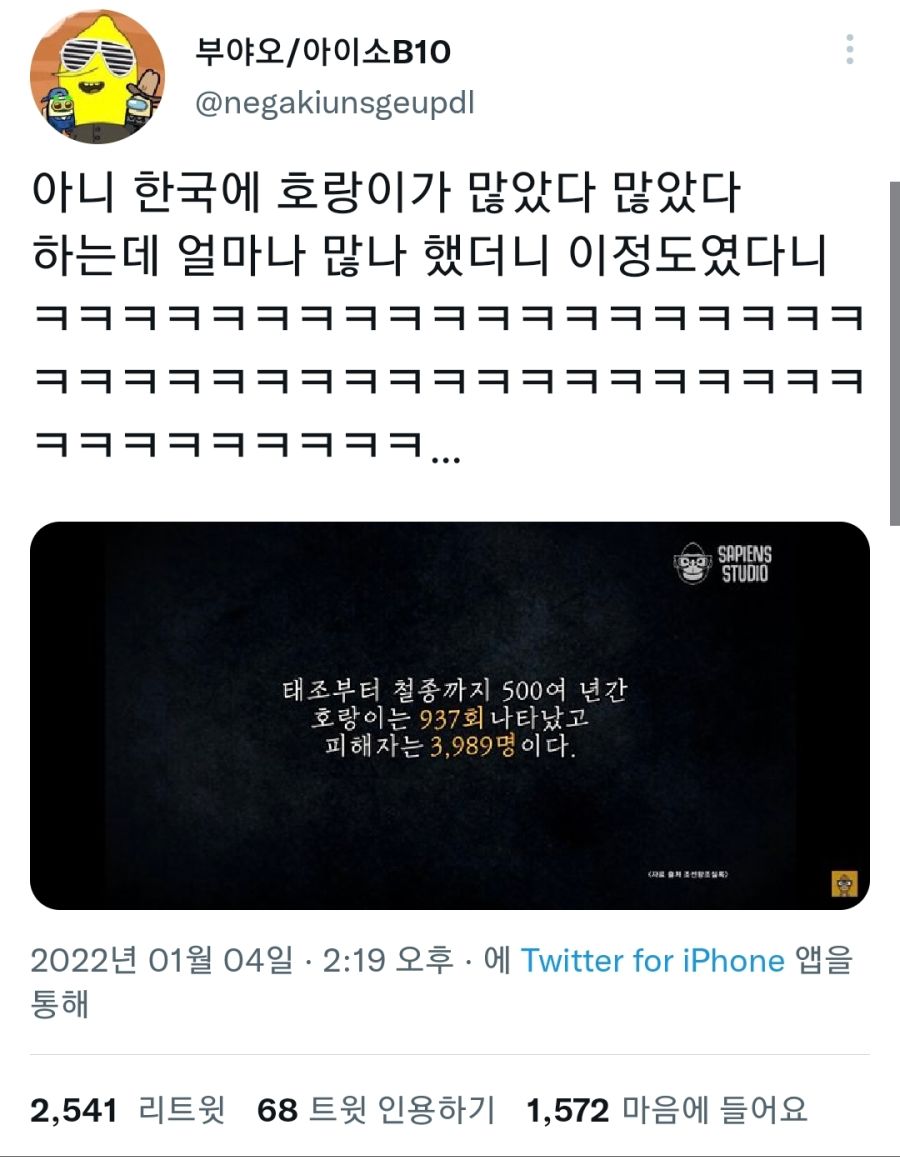Open the embedded tiger statistics image

pyautogui.click(x=449, y=716)
